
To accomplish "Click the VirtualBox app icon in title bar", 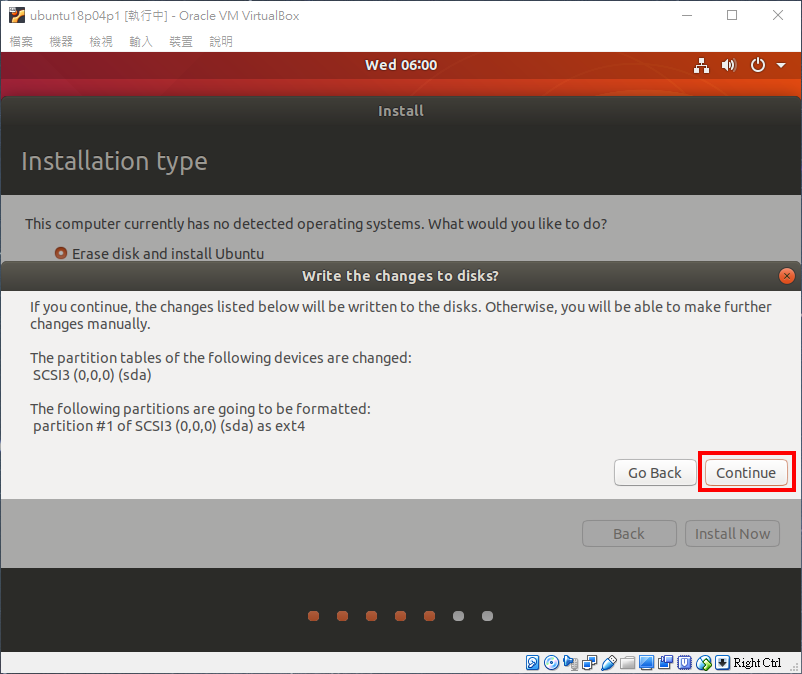I will (16, 15).
